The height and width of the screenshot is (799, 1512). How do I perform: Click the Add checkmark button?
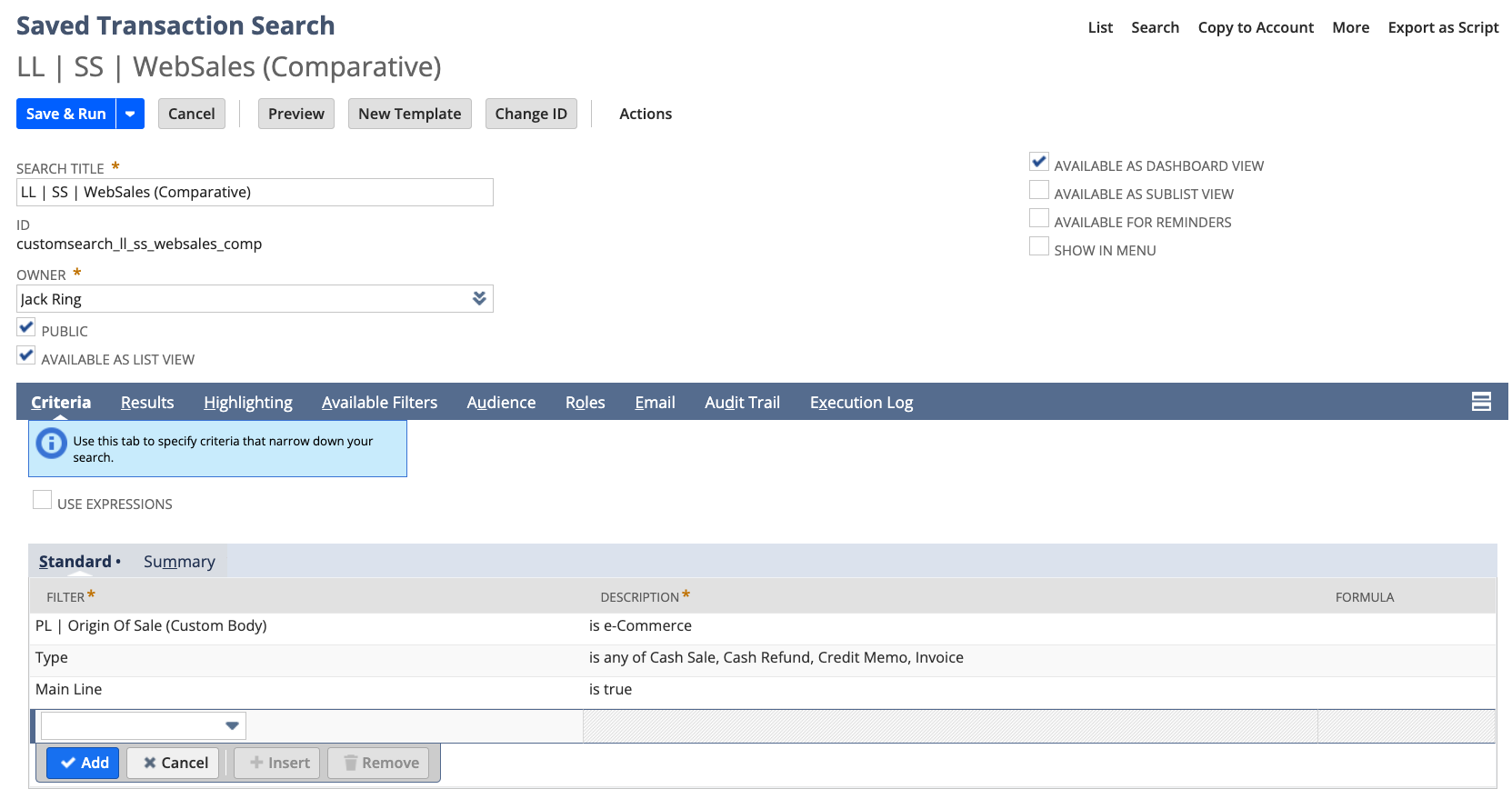pos(83,763)
